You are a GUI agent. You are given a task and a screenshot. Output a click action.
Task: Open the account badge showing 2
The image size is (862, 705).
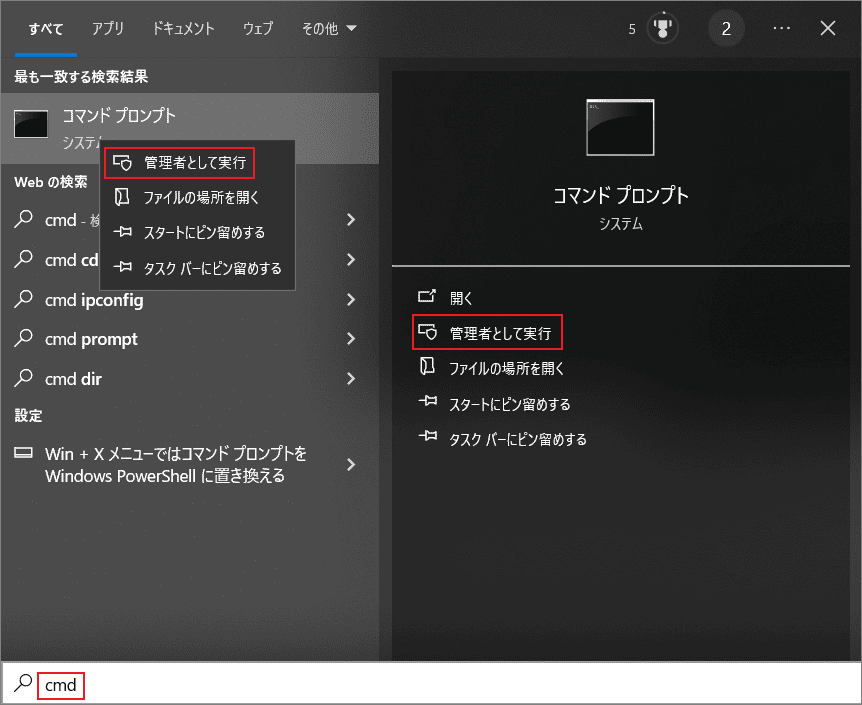[726, 29]
